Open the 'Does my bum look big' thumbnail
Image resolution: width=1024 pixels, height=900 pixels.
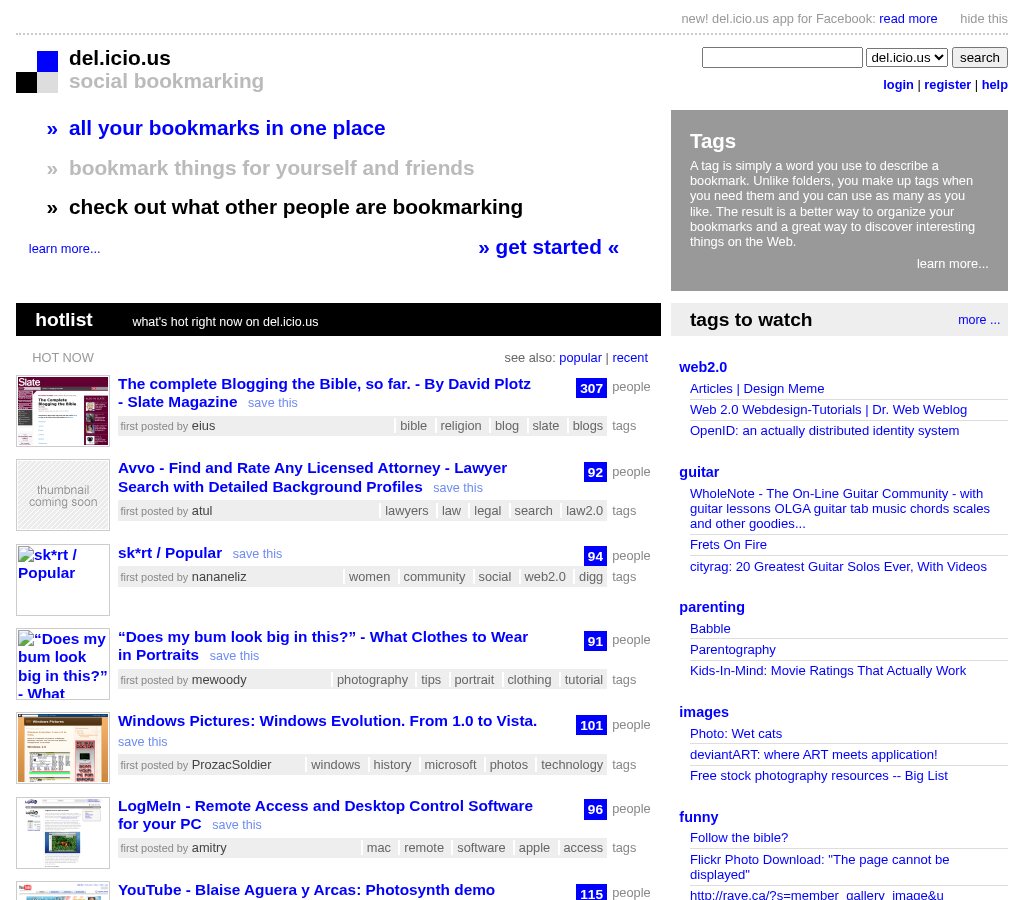(63, 664)
